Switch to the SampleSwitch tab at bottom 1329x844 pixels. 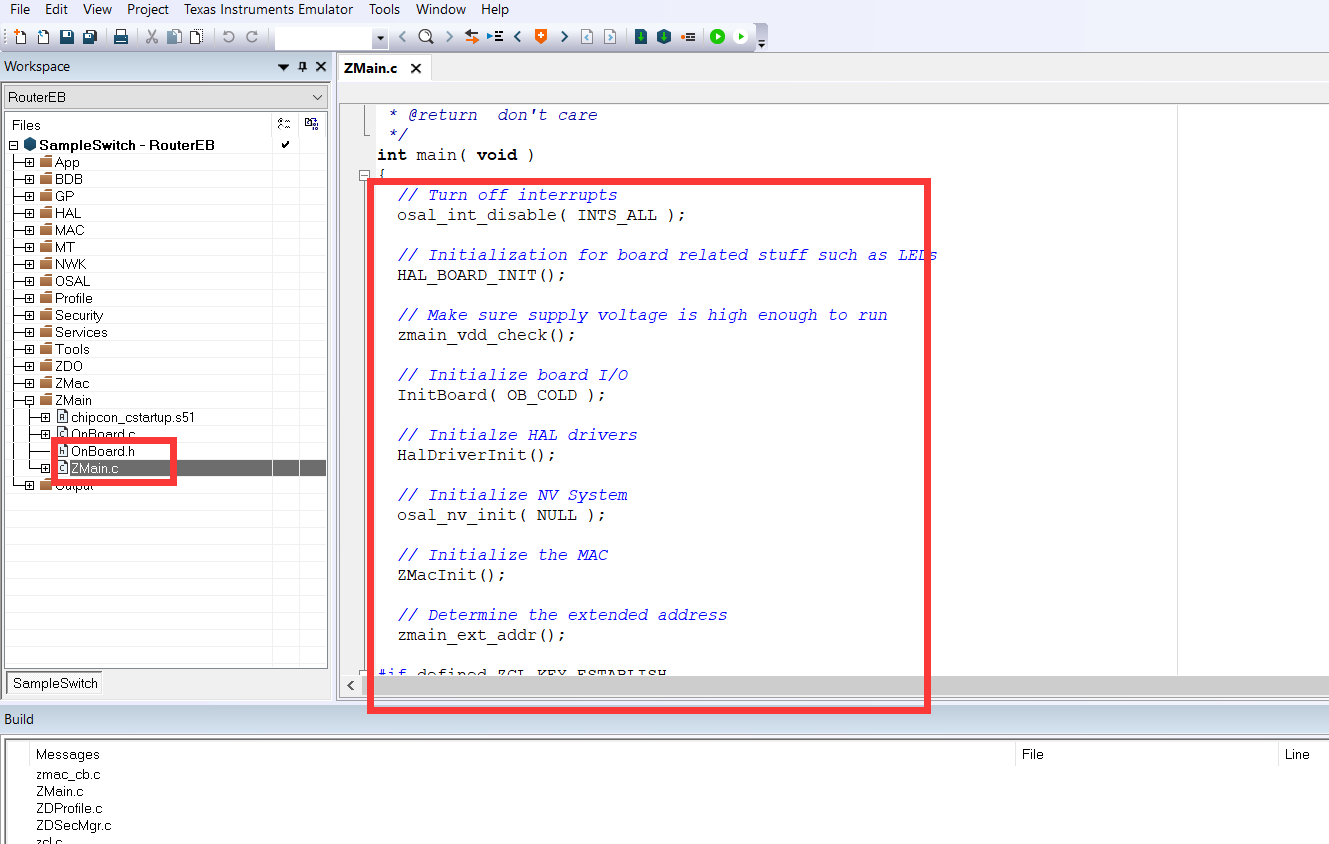tap(53, 683)
